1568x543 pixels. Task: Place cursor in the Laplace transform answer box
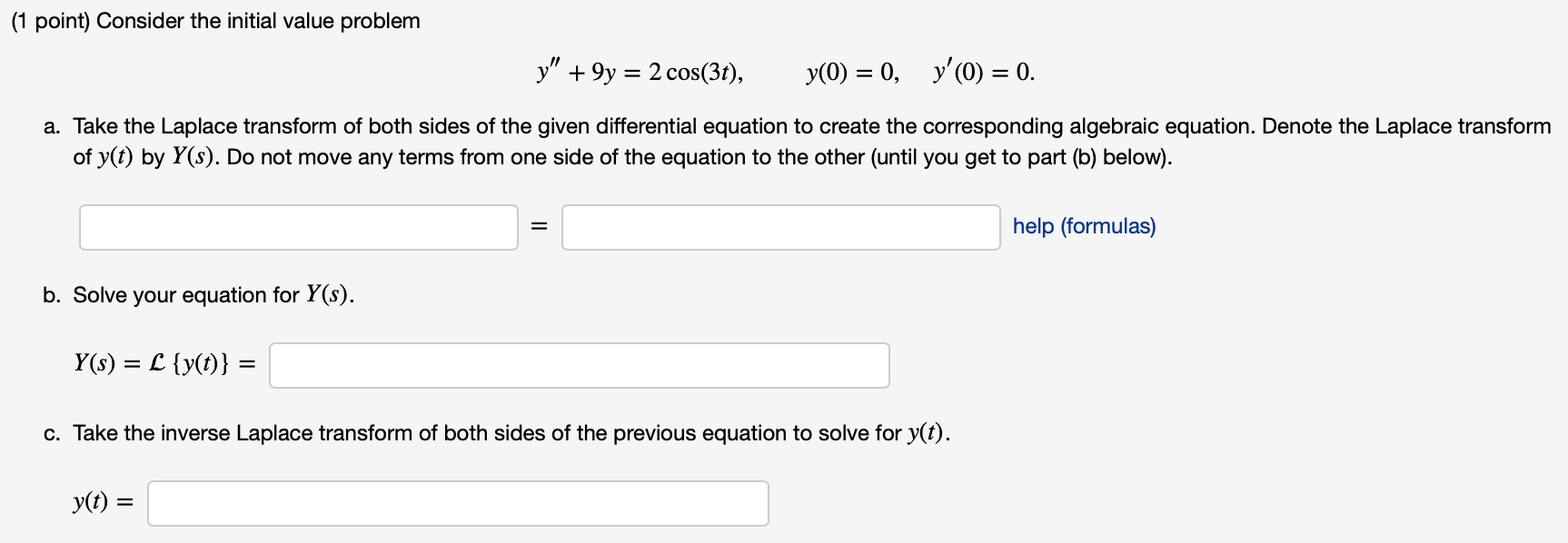click(579, 365)
